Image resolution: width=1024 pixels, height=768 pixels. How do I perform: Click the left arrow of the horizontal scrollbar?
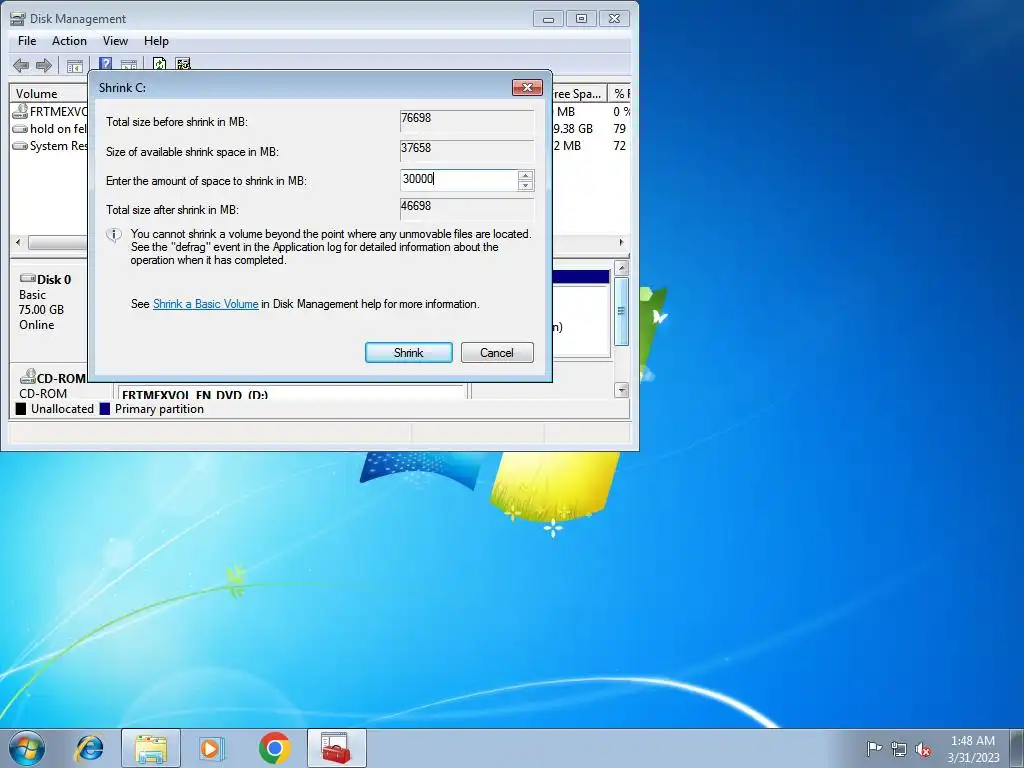click(x=18, y=242)
